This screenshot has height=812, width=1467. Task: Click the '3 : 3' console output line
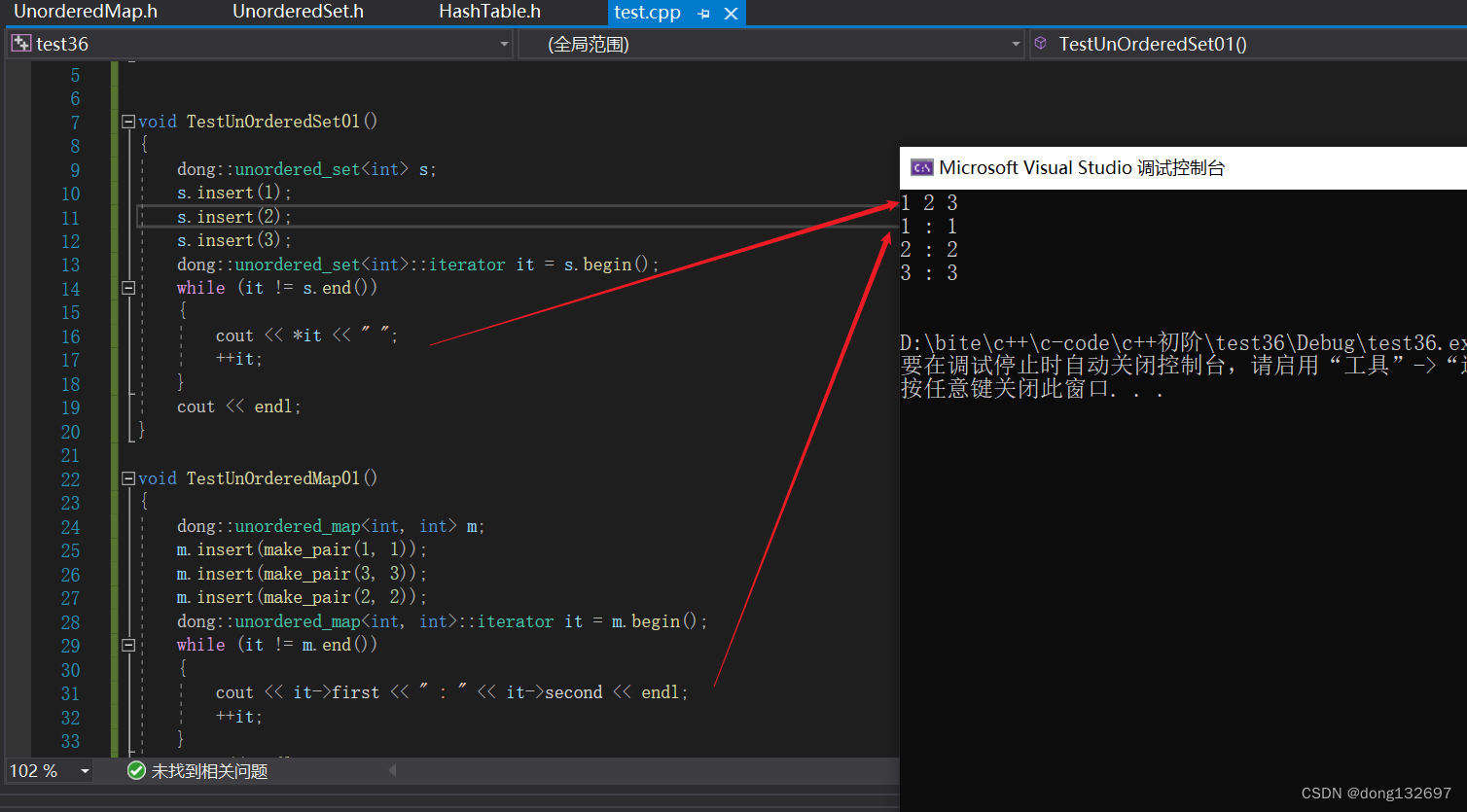coord(929,273)
